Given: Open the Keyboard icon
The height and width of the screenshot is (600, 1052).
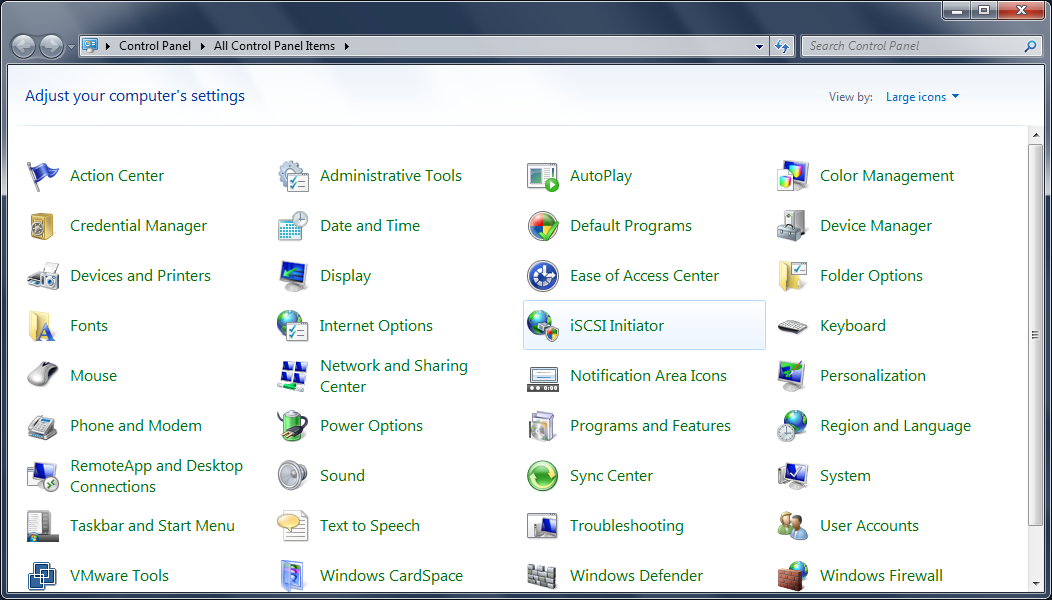Looking at the screenshot, I should point(793,326).
